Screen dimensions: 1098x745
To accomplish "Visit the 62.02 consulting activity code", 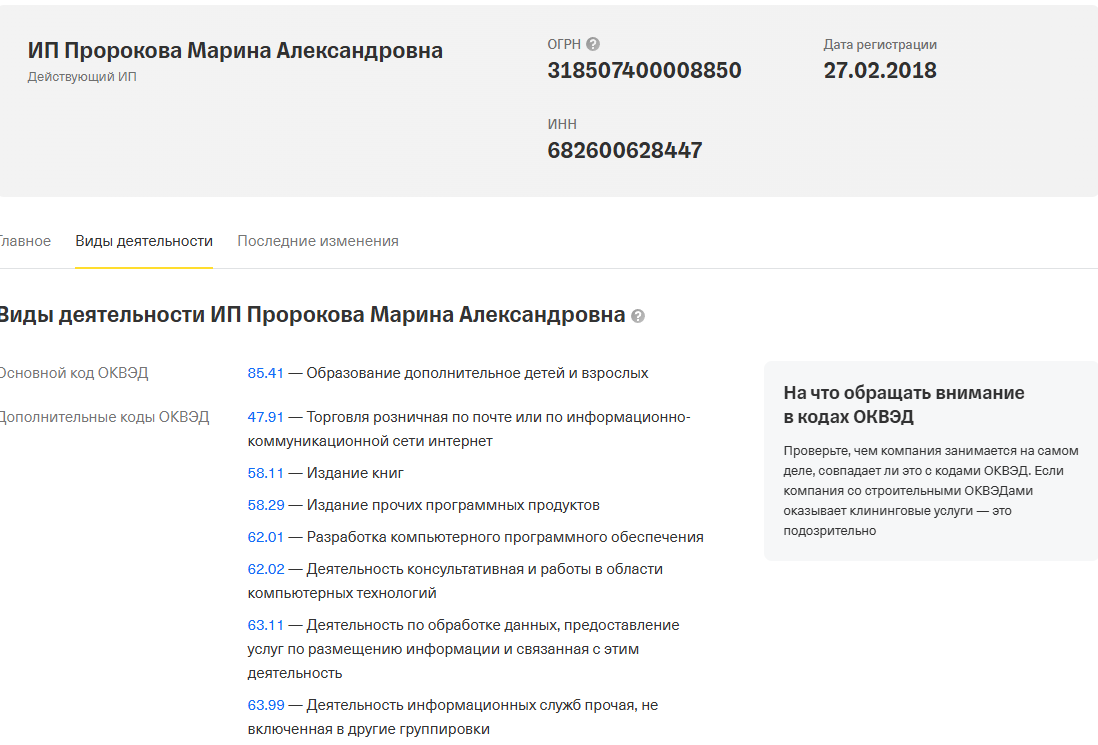I will pyautogui.click(x=266, y=569).
